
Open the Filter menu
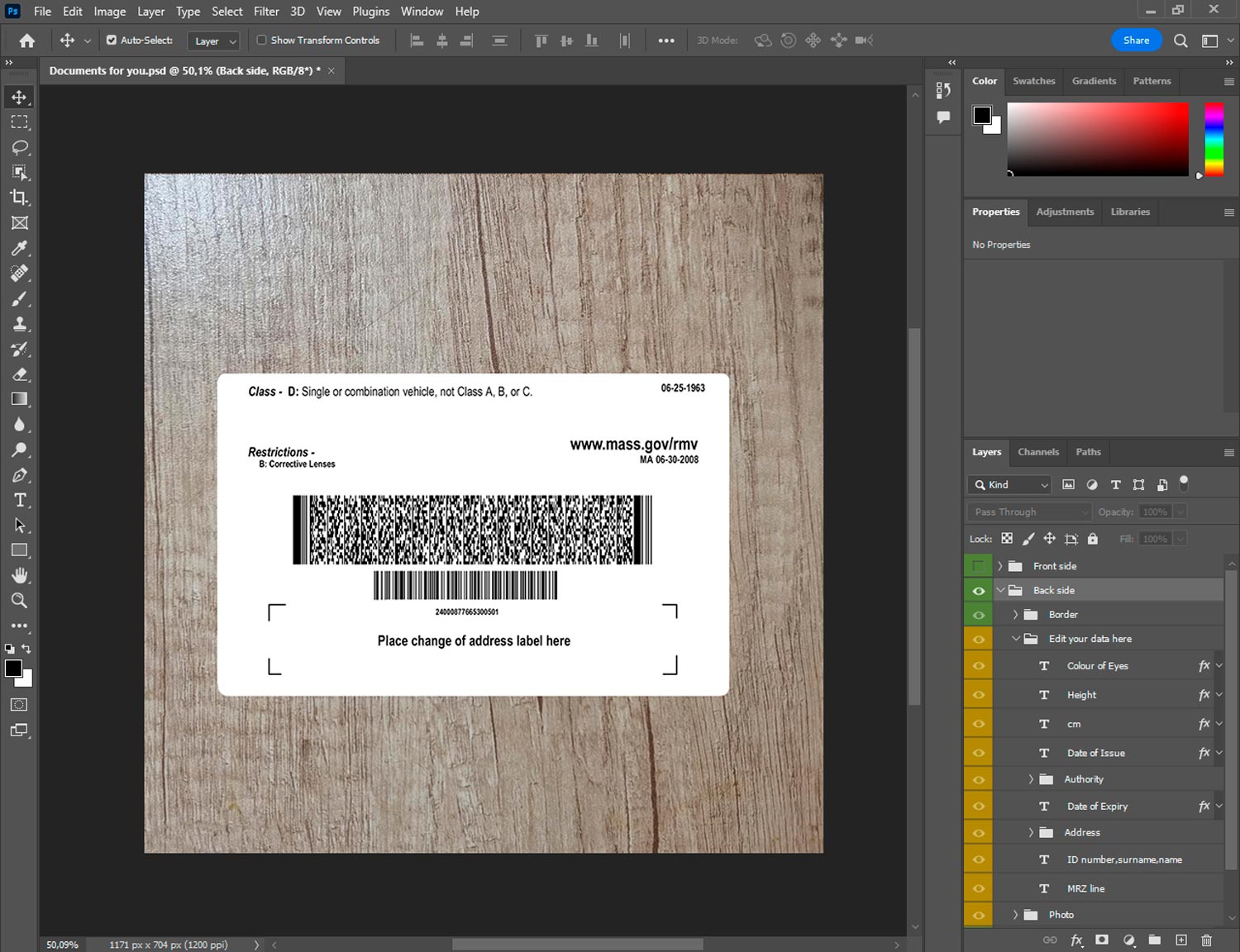click(266, 12)
